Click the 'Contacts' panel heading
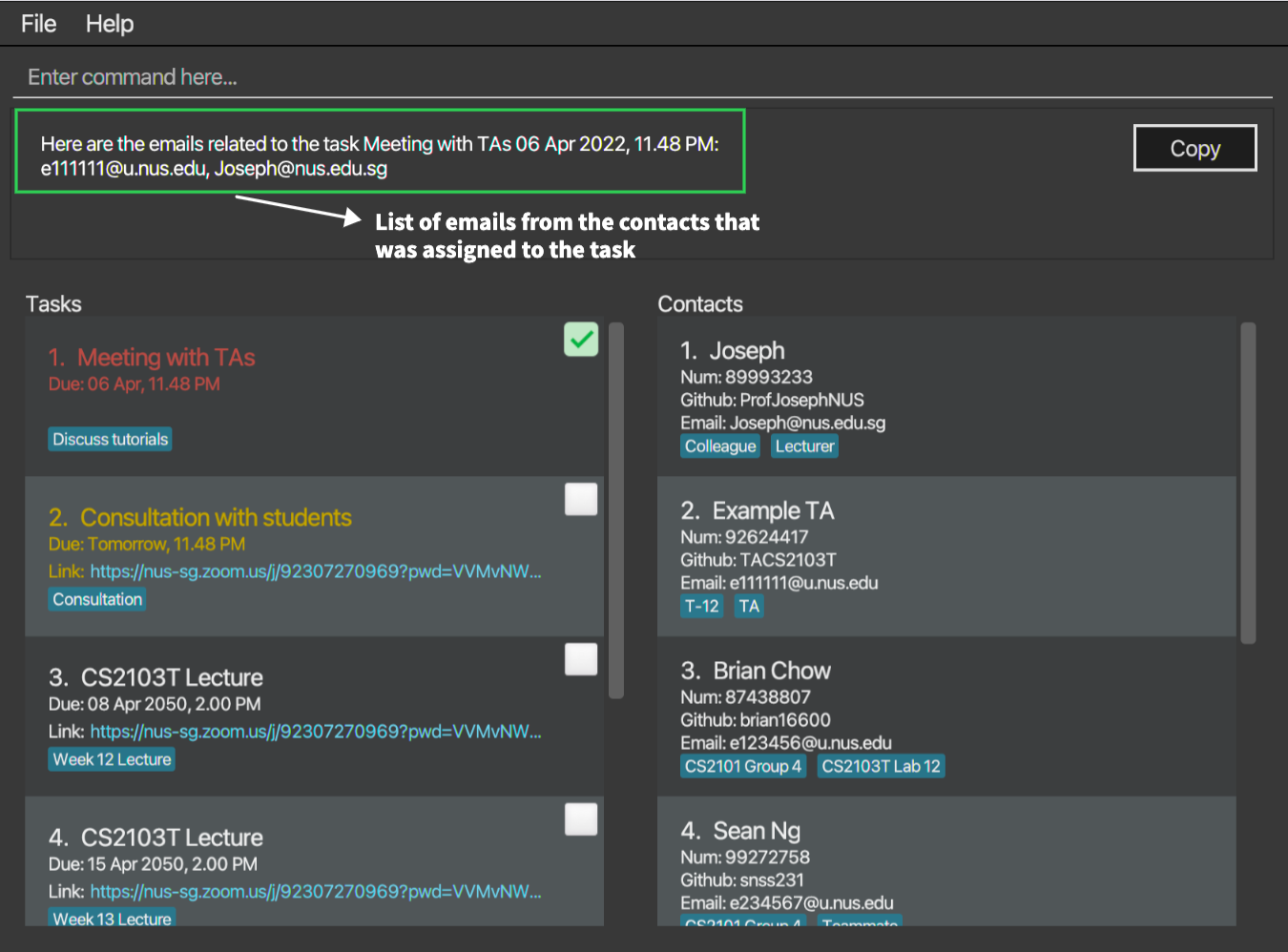The height and width of the screenshot is (952, 1288). 700,304
